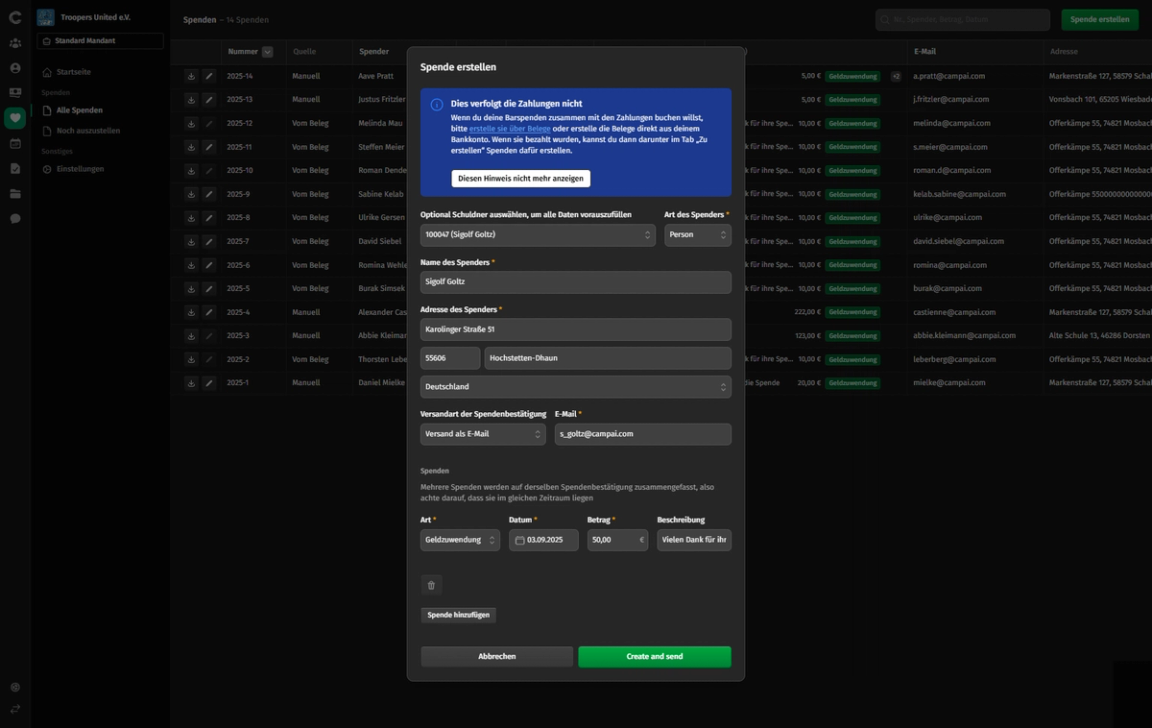This screenshot has width=1152, height=728.
Task: Click the Beschreibung field Vielen Dank
Action: click(694, 540)
